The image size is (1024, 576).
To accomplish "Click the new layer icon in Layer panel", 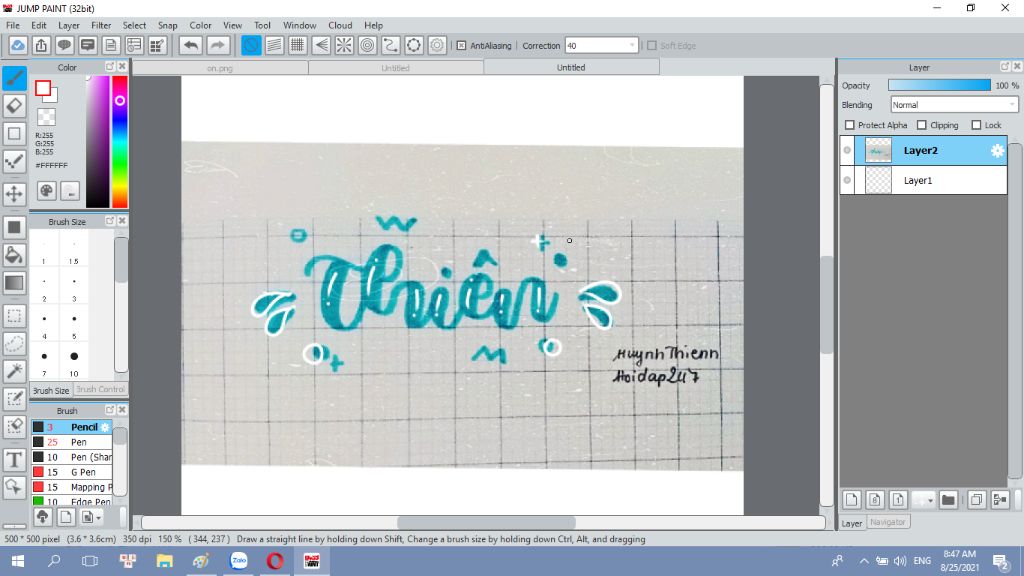I will coord(852,500).
